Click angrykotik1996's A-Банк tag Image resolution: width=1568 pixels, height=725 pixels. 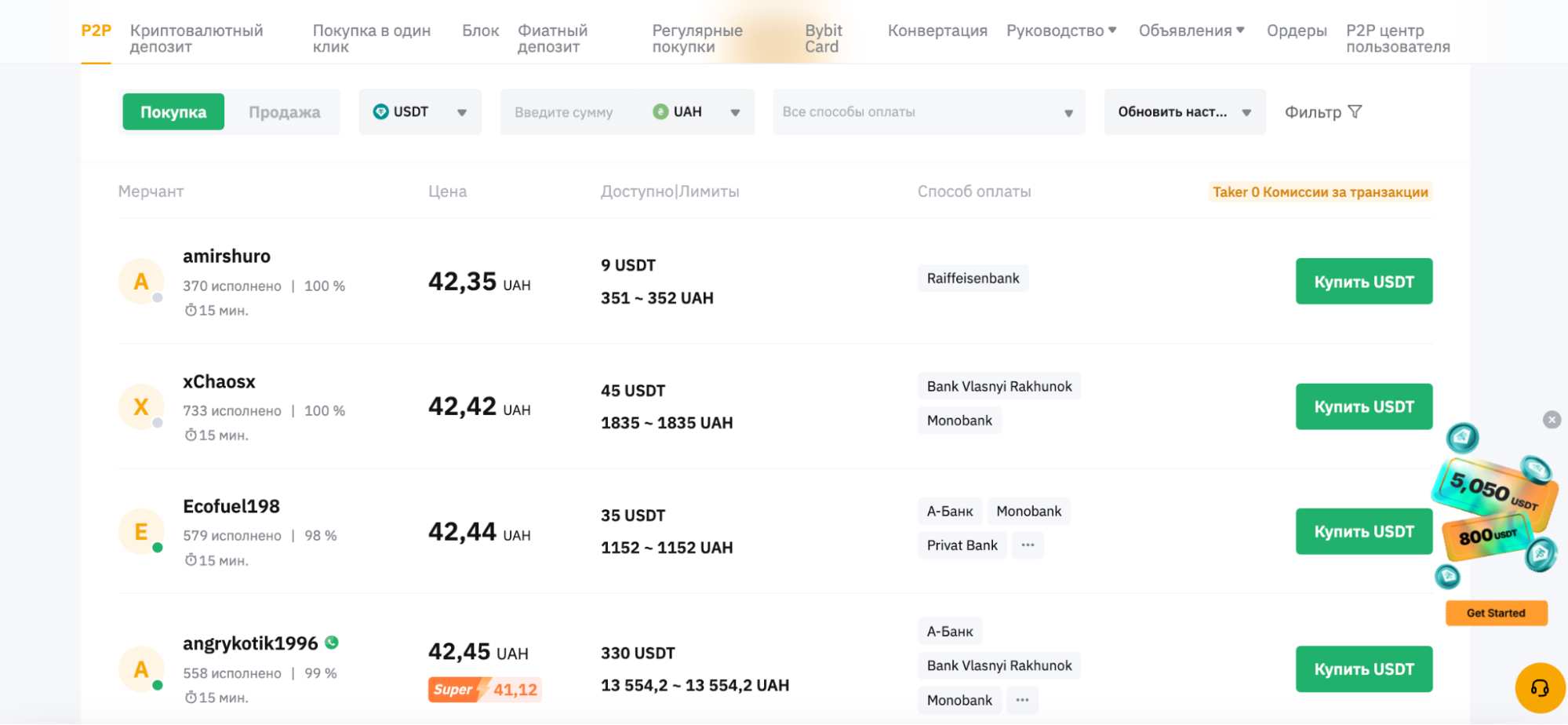tap(950, 632)
